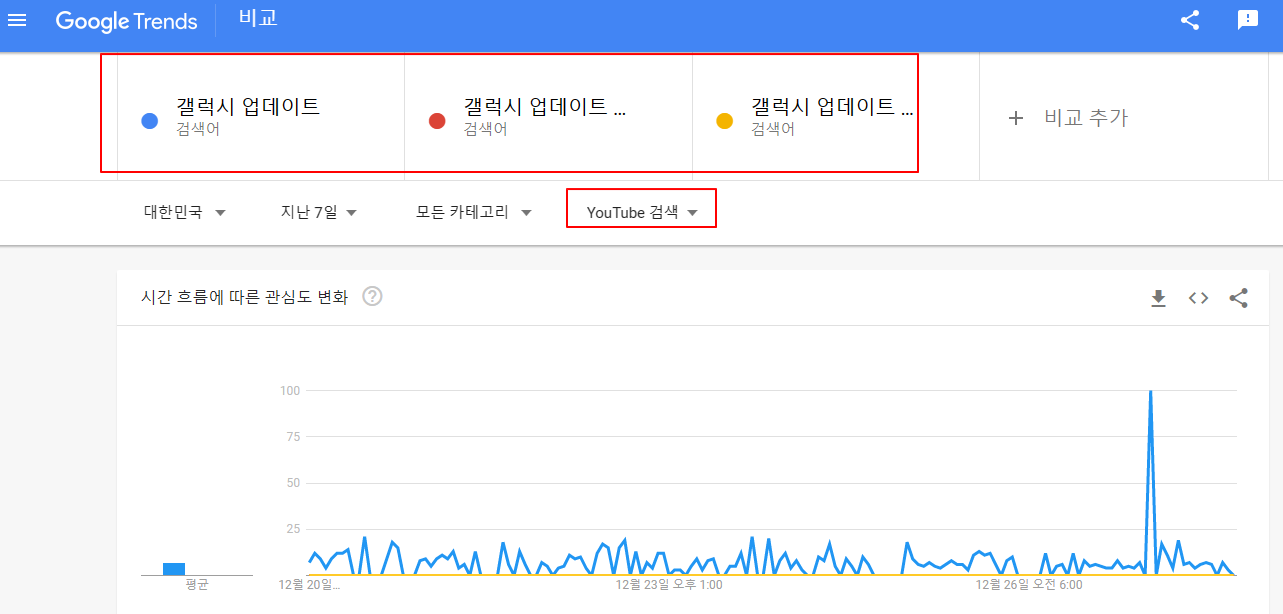Open the 대한민국 region dropdown
This screenshot has width=1283, height=614.
(x=185, y=212)
